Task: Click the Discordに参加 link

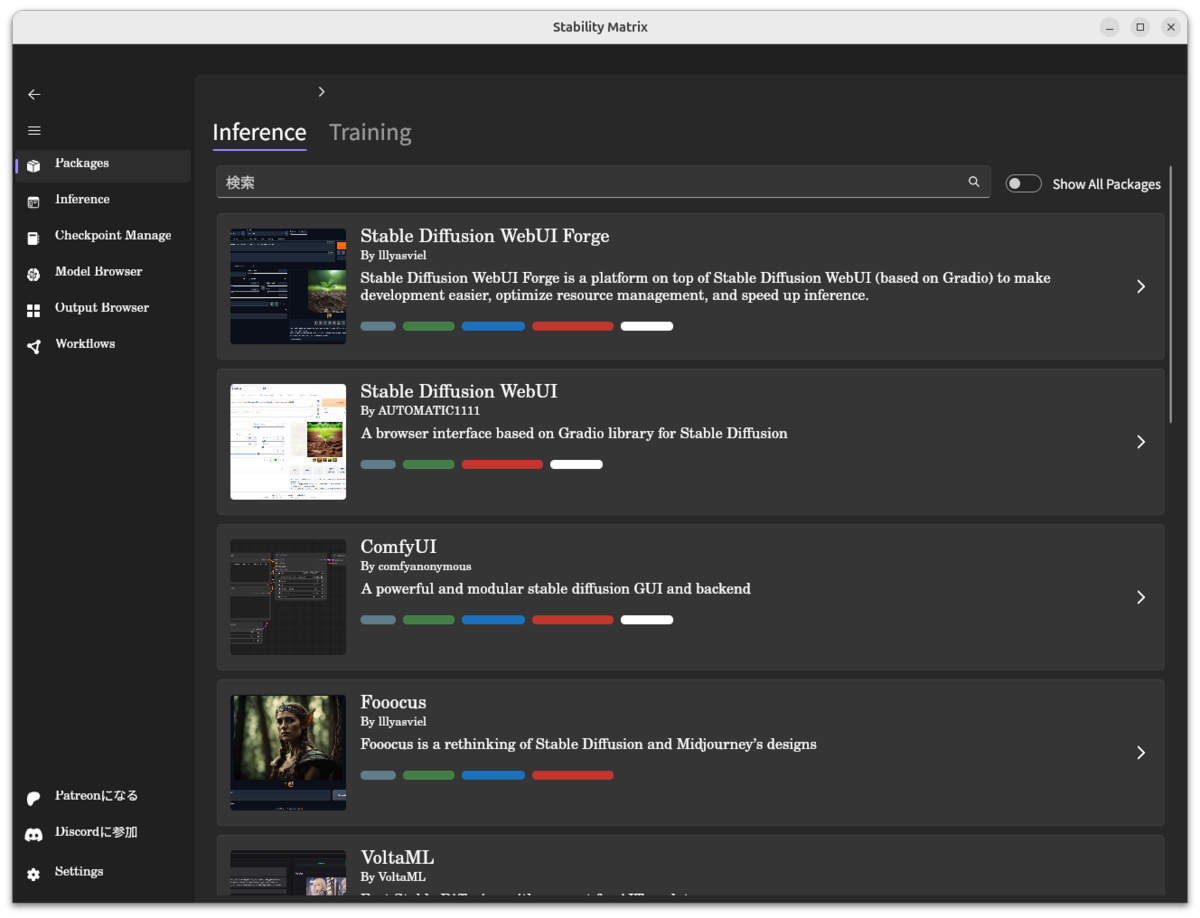Action: (96, 832)
